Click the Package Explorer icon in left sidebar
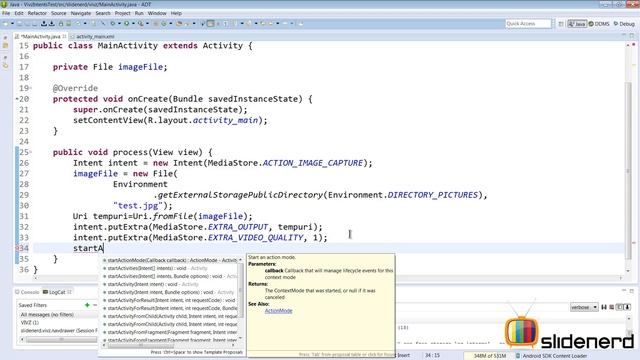The image size is (640, 360). [x=5, y=45]
